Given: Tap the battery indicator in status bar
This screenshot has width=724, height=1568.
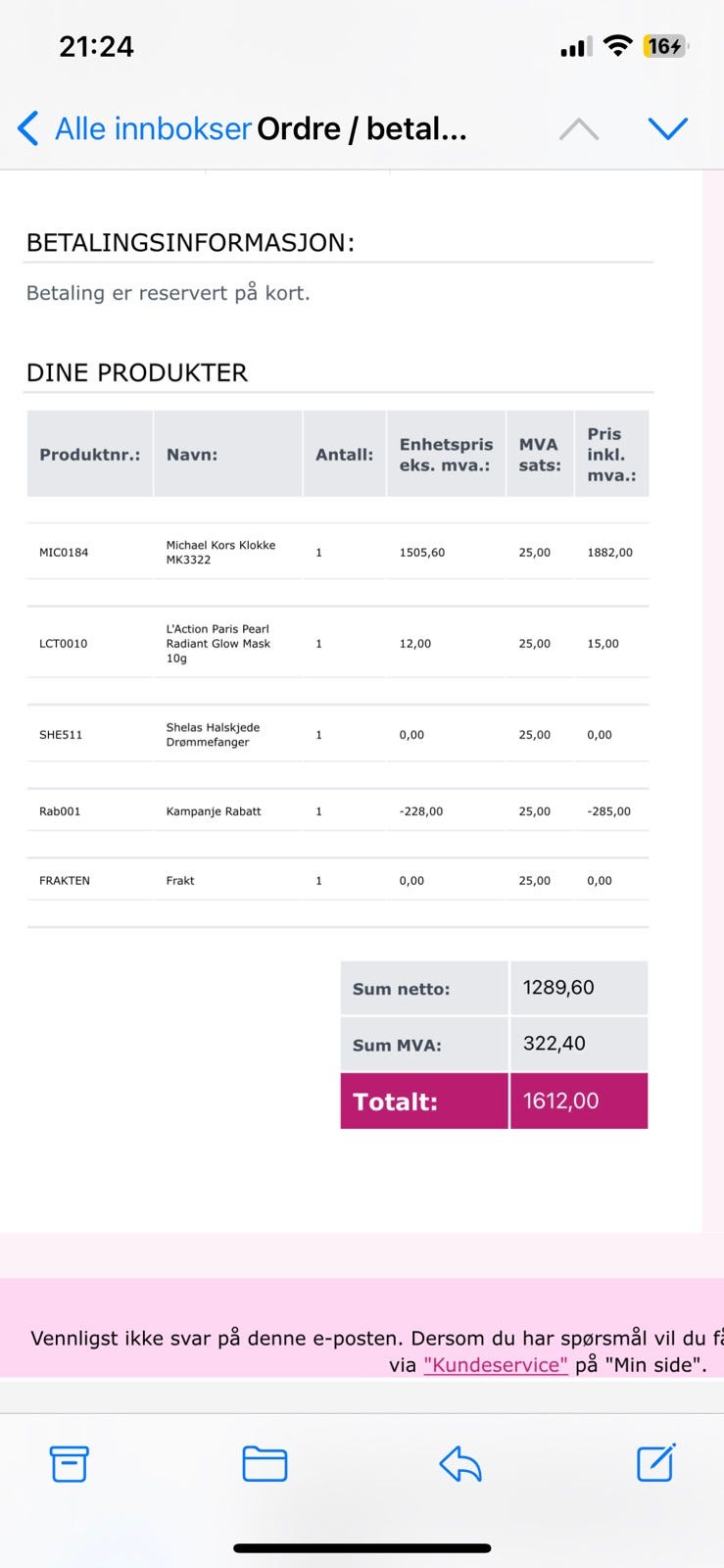Looking at the screenshot, I should [665, 46].
